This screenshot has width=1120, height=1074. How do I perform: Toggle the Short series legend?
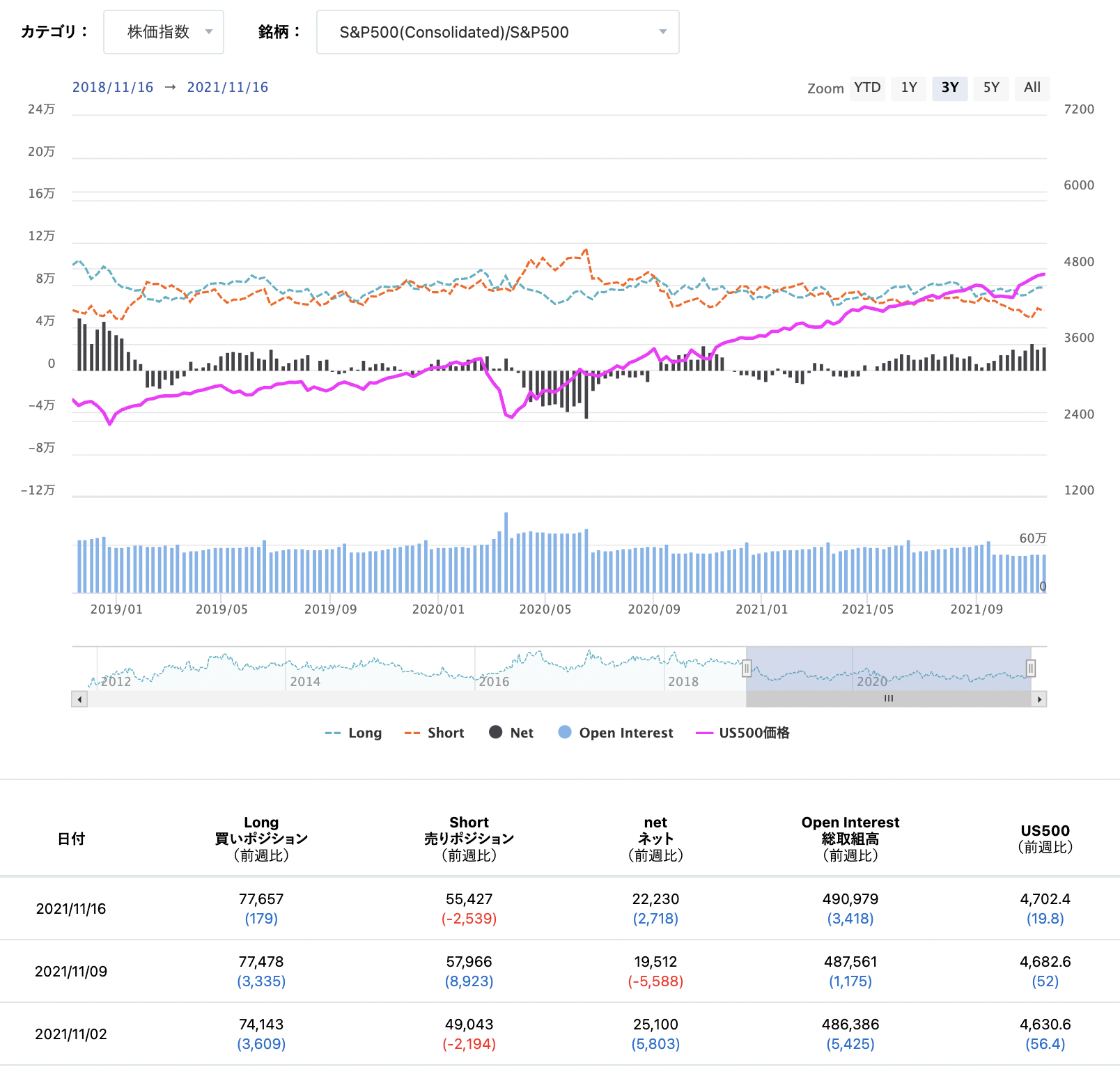coord(434,733)
